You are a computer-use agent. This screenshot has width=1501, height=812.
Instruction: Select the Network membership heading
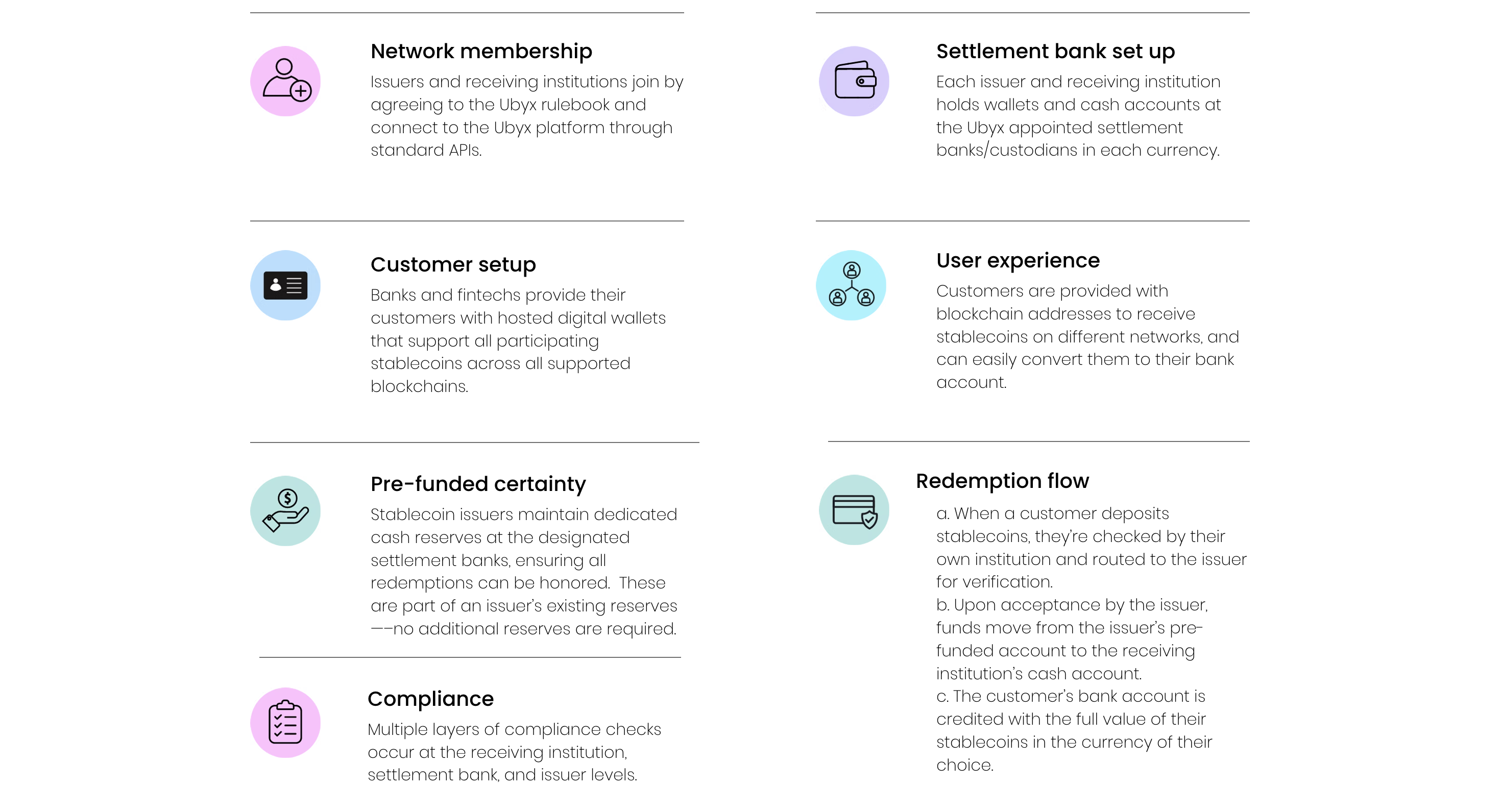(481, 51)
